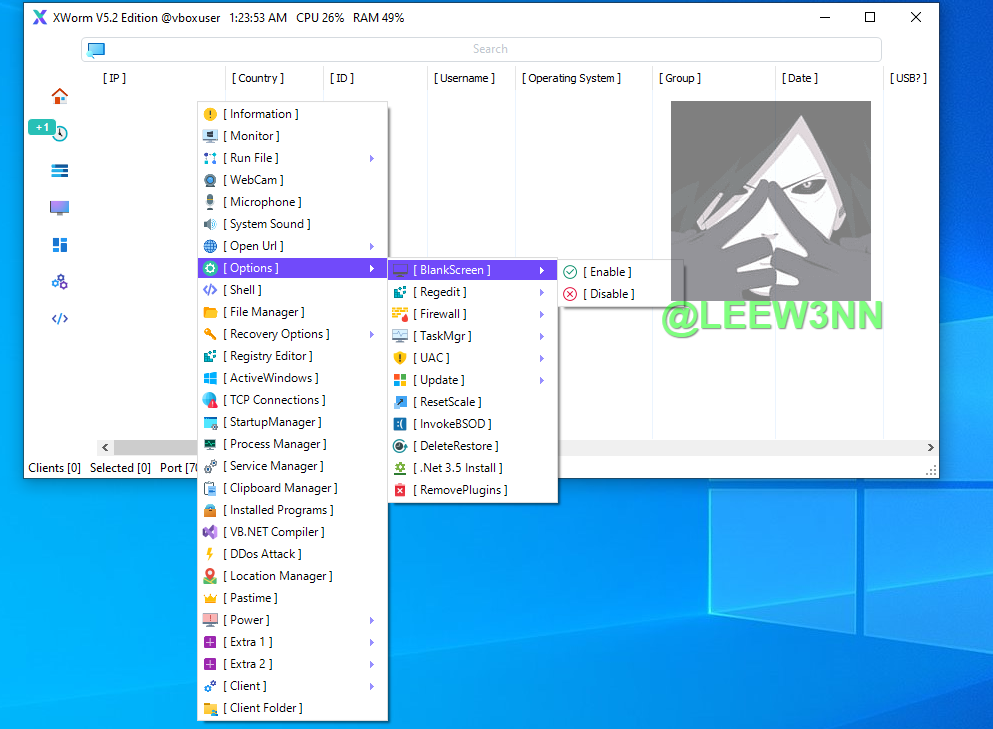
Task: Click the Operating System column header
Action: tap(571, 78)
